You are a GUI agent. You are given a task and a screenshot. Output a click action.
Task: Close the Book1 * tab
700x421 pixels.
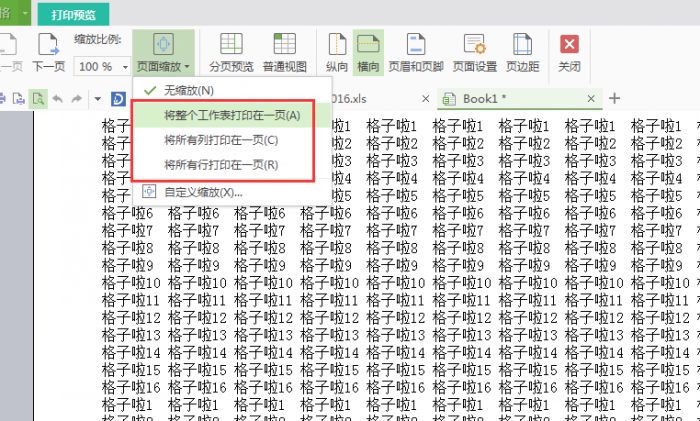[x=591, y=99]
